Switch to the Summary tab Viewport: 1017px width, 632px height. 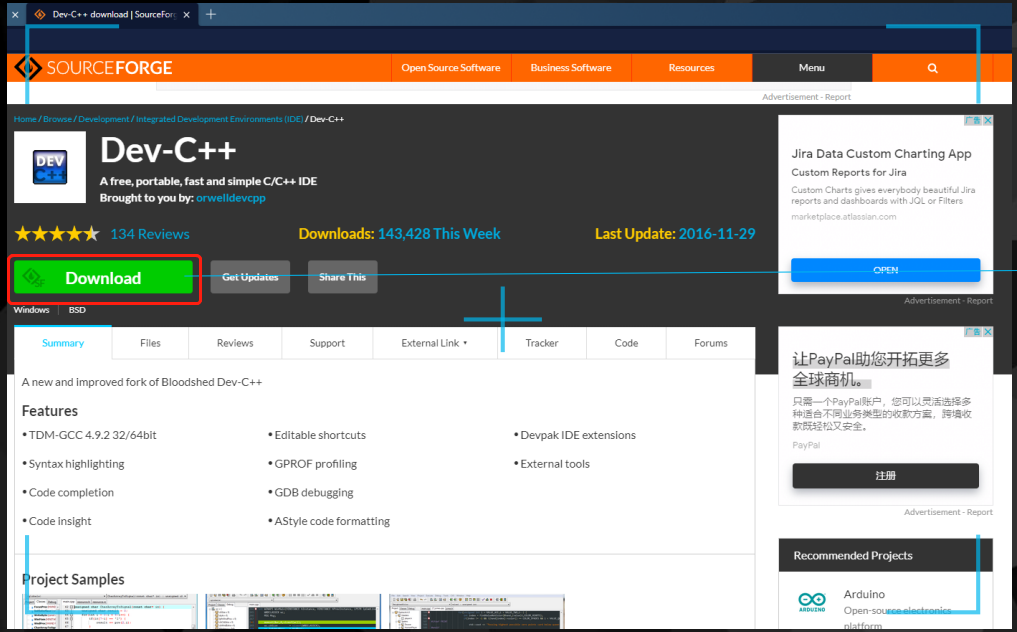[63, 343]
